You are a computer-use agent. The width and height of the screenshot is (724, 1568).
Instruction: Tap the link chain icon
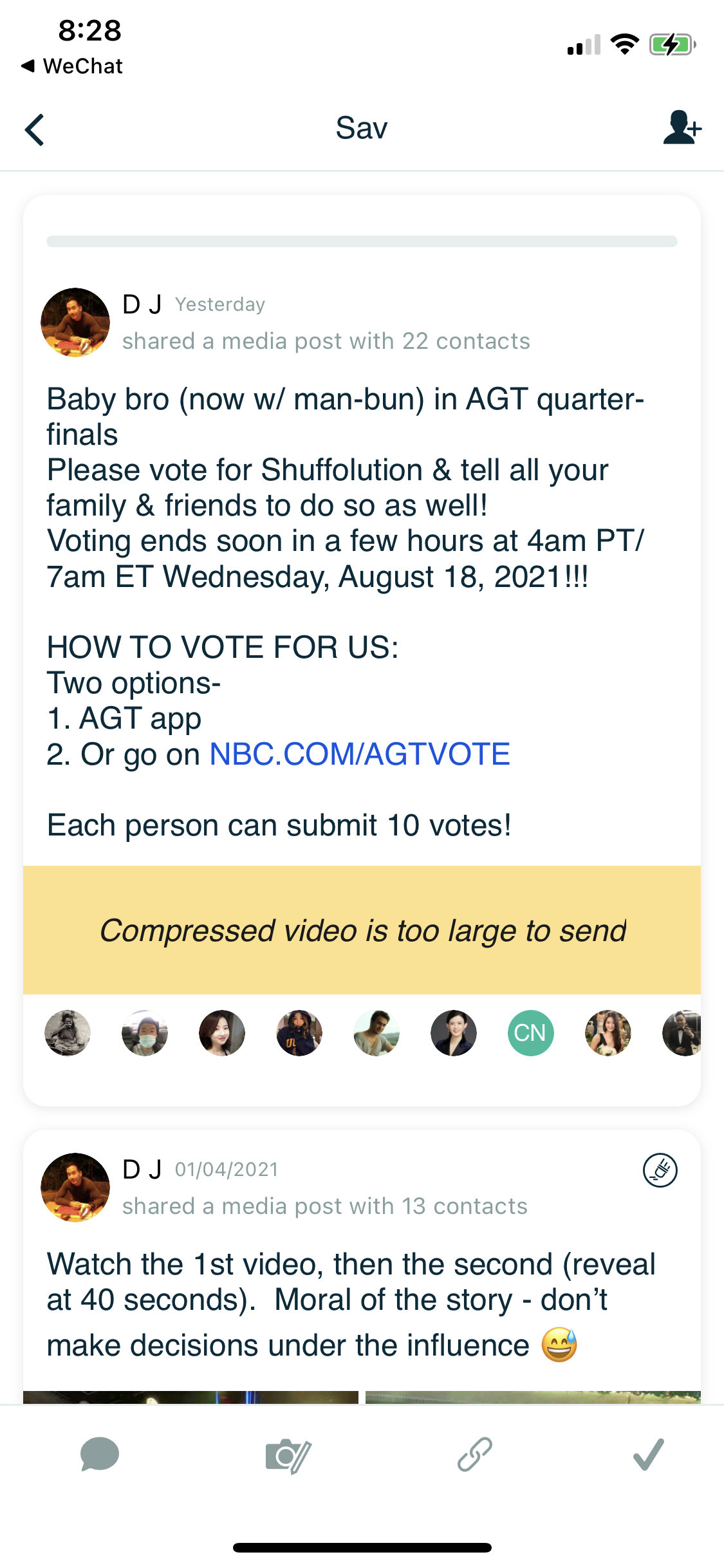475,1455
